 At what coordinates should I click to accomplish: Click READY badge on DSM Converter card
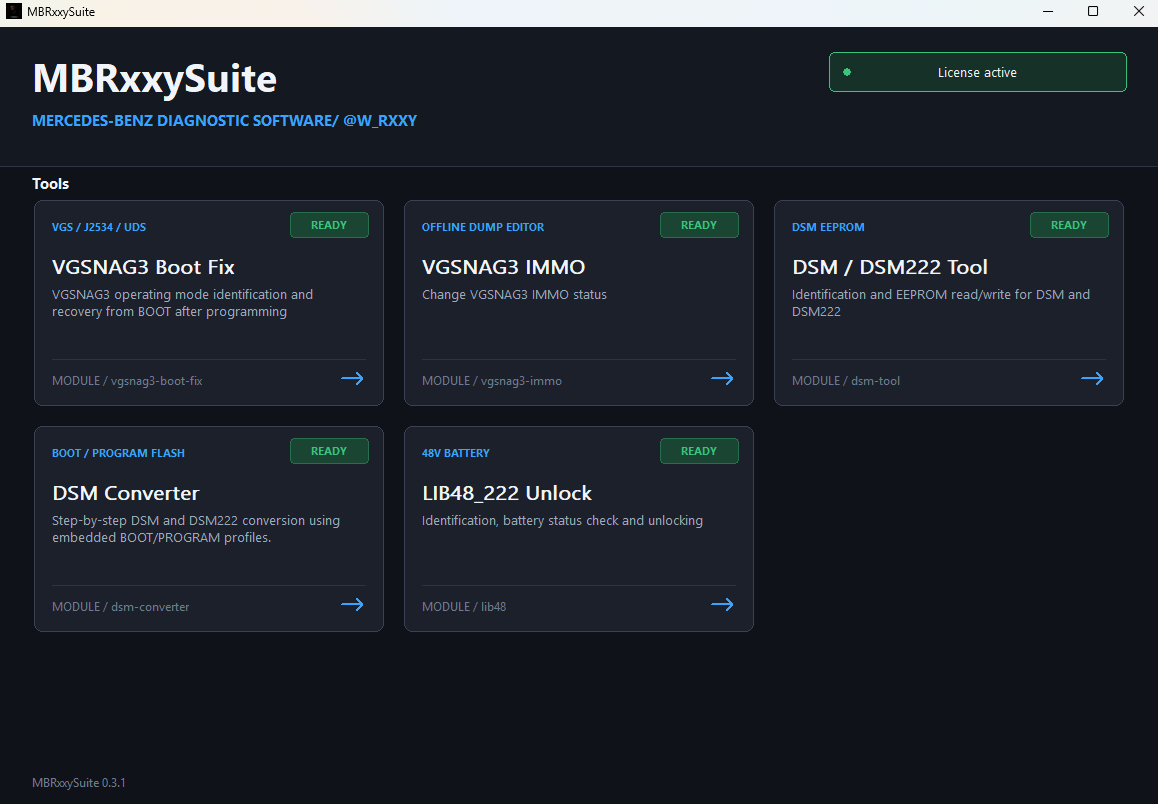point(329,451)
